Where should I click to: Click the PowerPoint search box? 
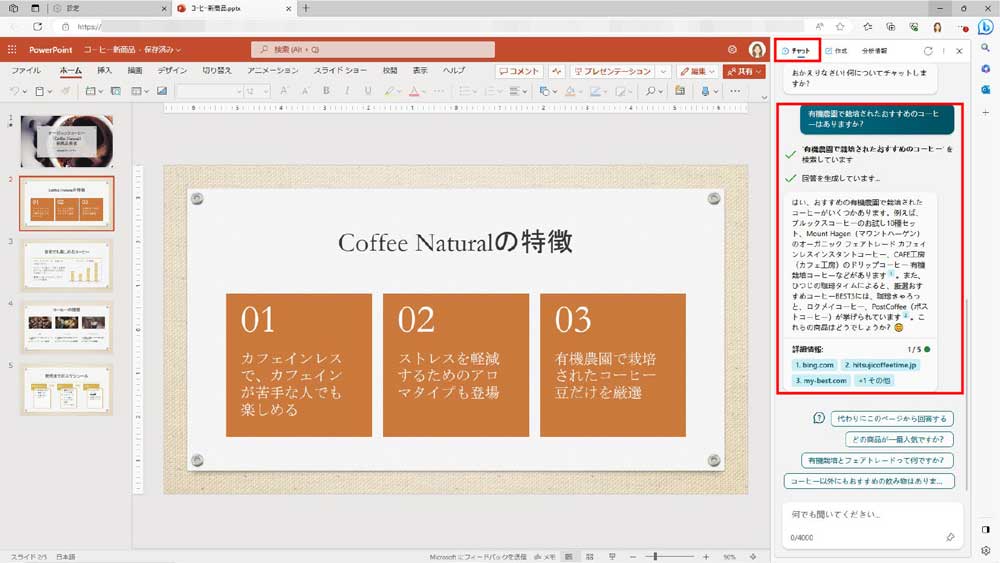[373, 49]
